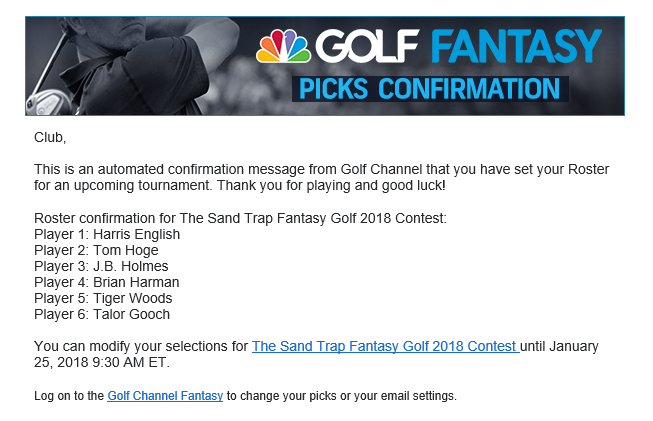Screen dimensions: 653x421
Task: Click the Player 6: Talor Gooch line
Action: tap(102, 314)
